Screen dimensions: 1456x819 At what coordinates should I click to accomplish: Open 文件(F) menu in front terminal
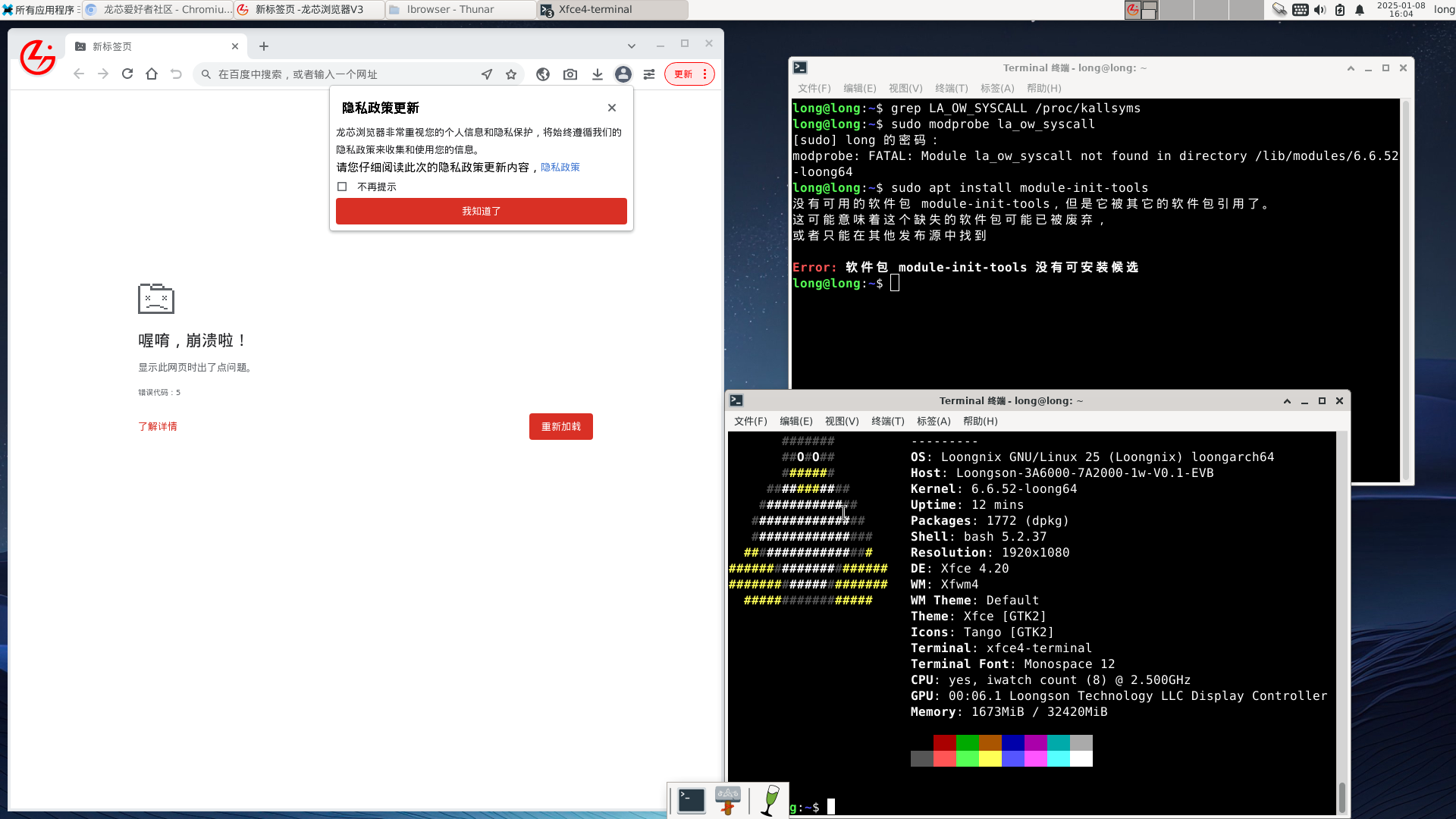click(750, 421)
